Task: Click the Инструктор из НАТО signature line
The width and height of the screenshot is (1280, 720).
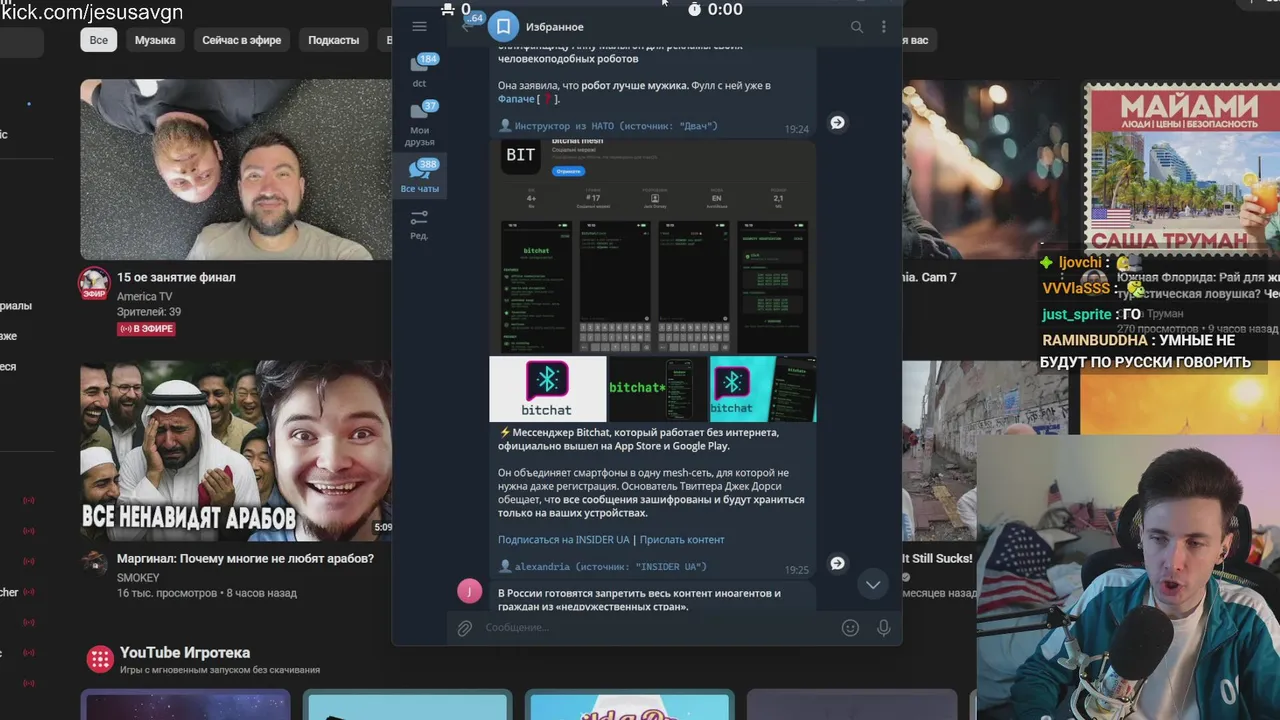Action: [608, 126]
